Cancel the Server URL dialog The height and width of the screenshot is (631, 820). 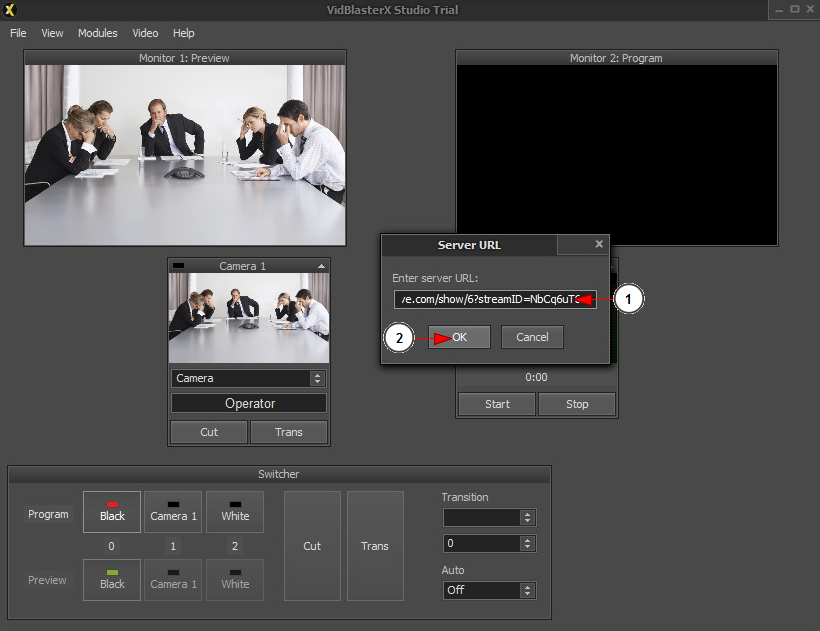tap(532, 337)
